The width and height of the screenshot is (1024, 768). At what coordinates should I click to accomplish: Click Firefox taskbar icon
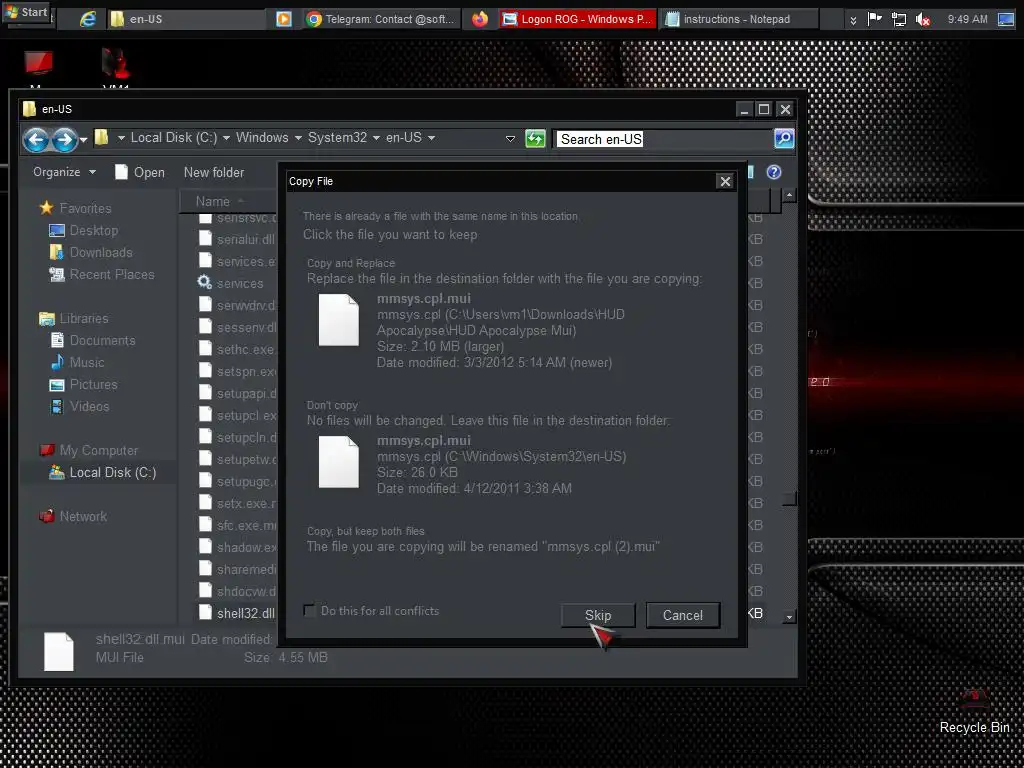pyautogui.click(x=480, y=19)
